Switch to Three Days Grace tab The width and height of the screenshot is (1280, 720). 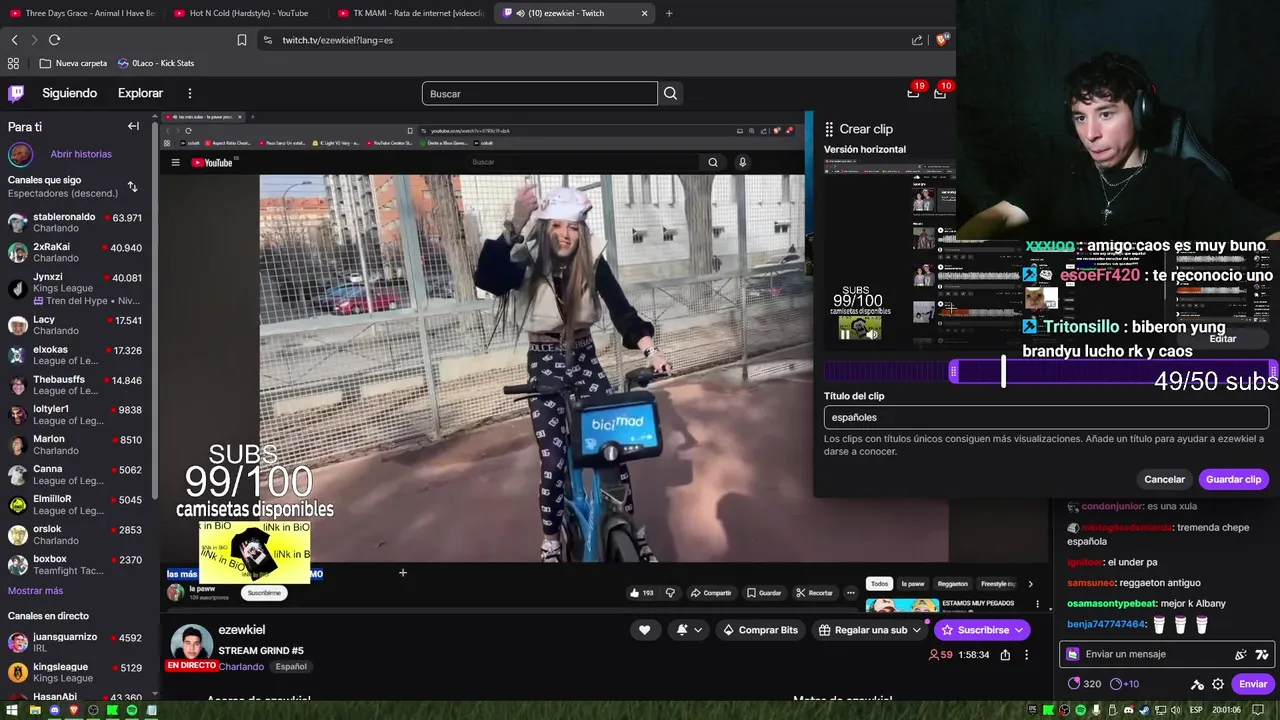point(83,13)
